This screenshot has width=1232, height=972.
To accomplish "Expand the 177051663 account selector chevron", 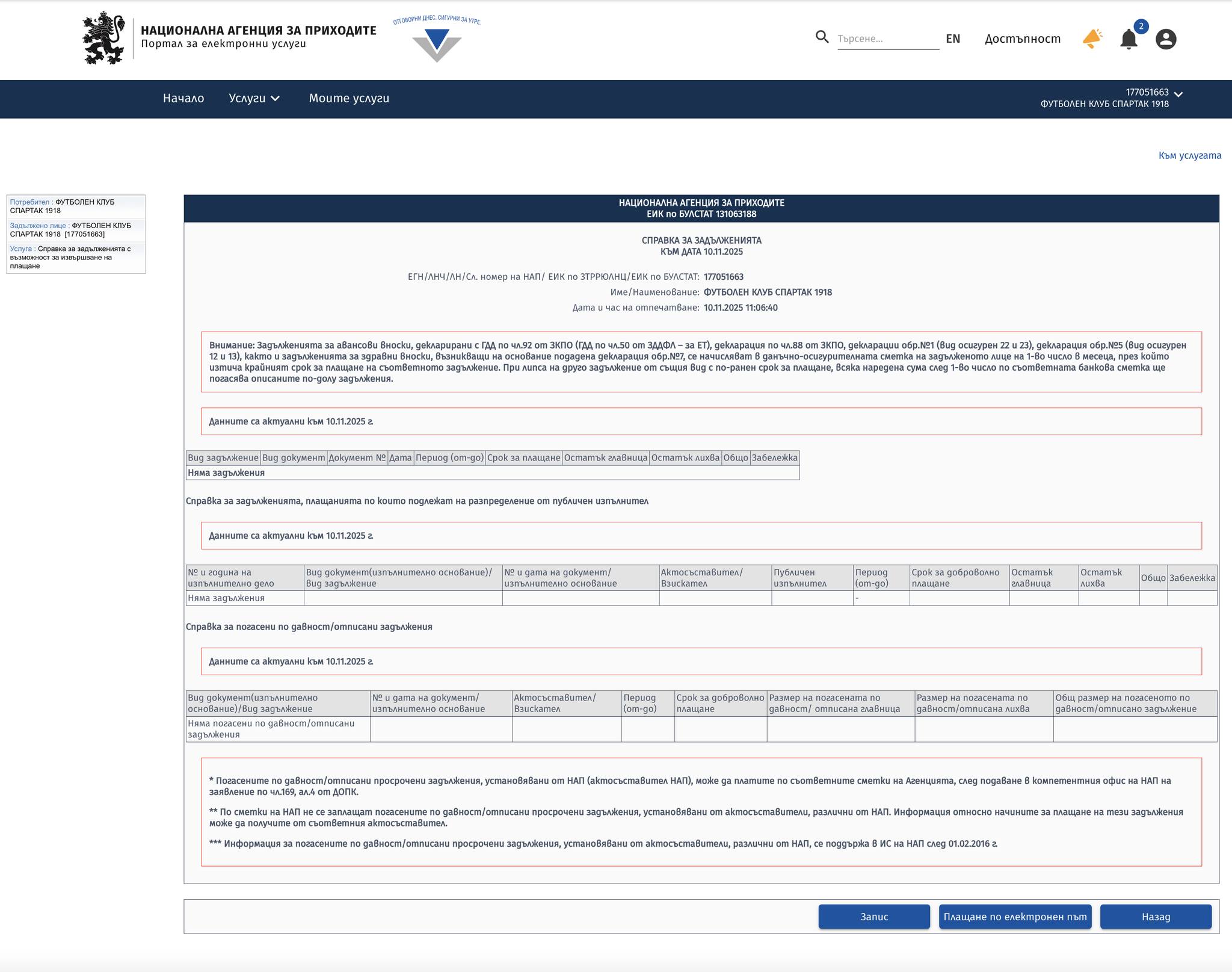I will (x=1178, y=94).
